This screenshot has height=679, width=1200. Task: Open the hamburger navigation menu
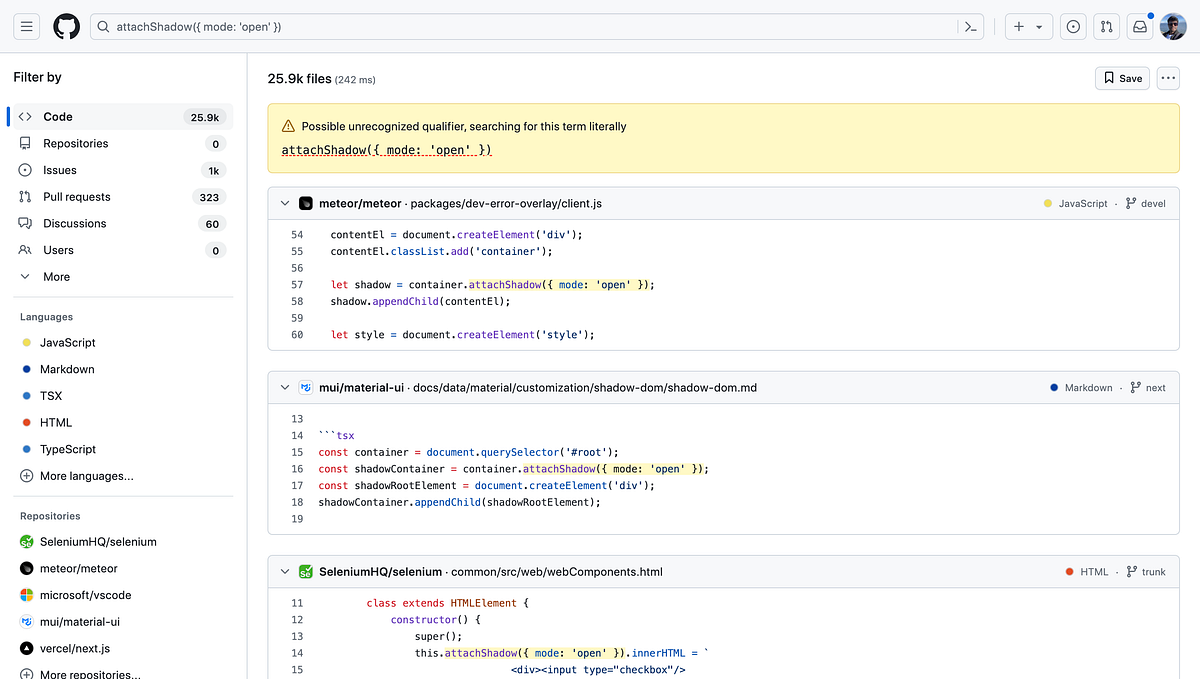26,26
